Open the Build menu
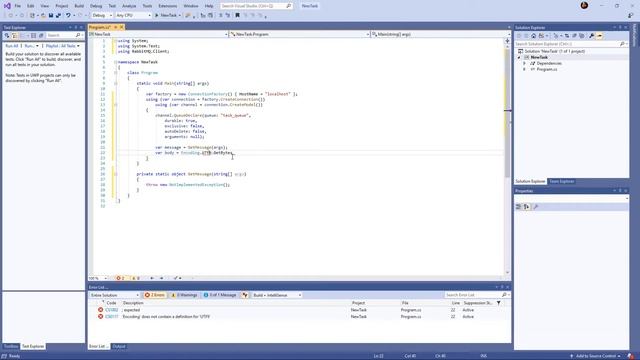 coord(79,6)
